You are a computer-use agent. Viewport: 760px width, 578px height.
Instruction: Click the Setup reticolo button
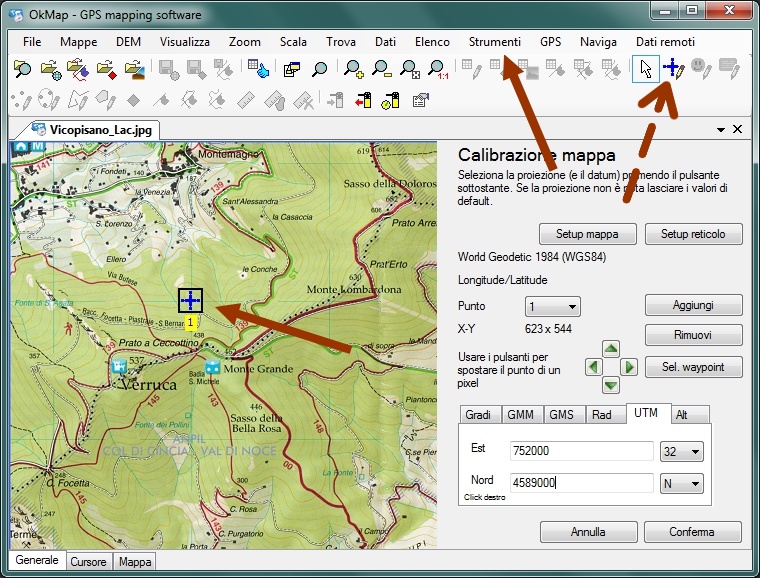click(693, 234)
